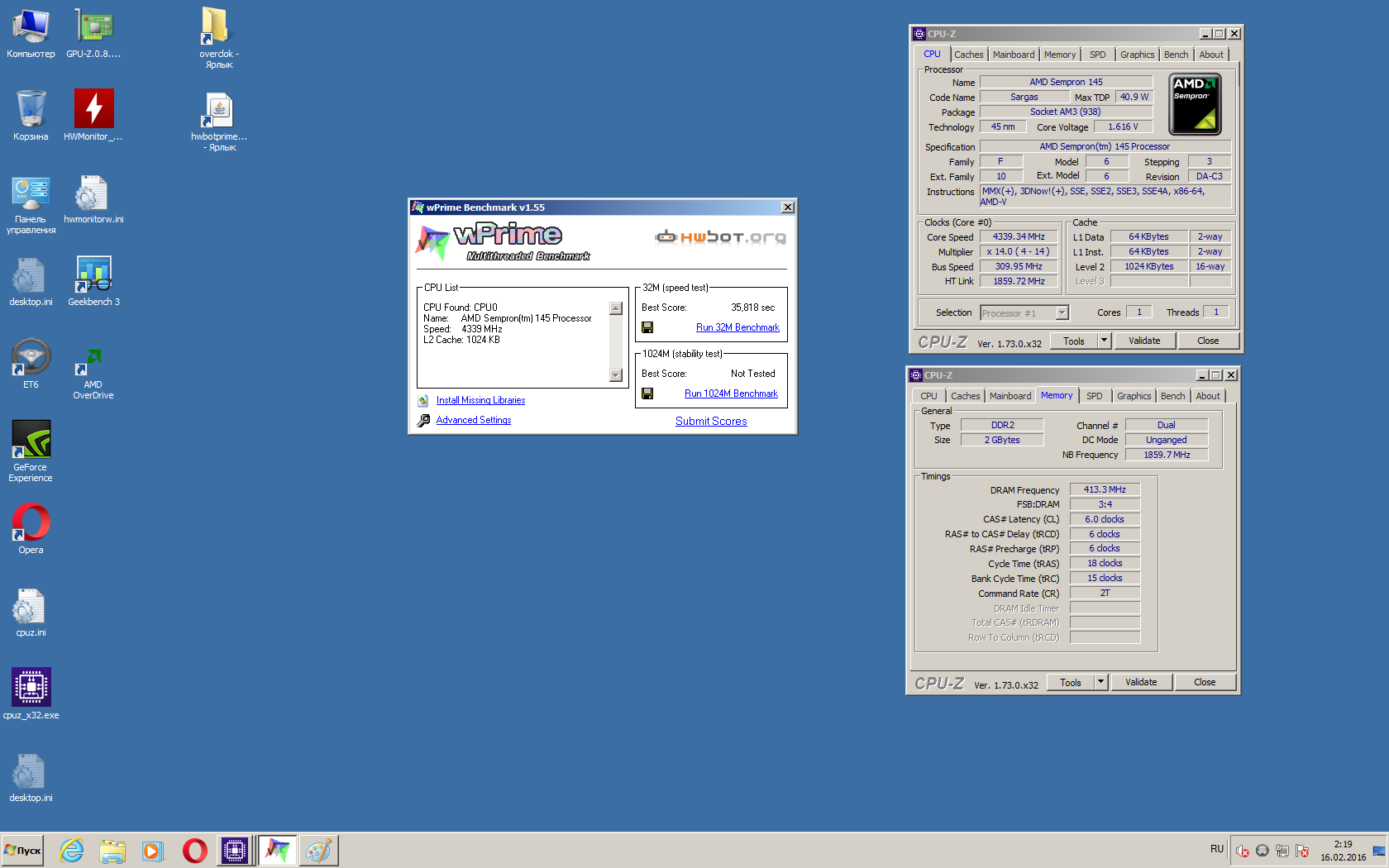
Task: Open Advanced Settings in wPrime
Action: [x=474, y=420]
